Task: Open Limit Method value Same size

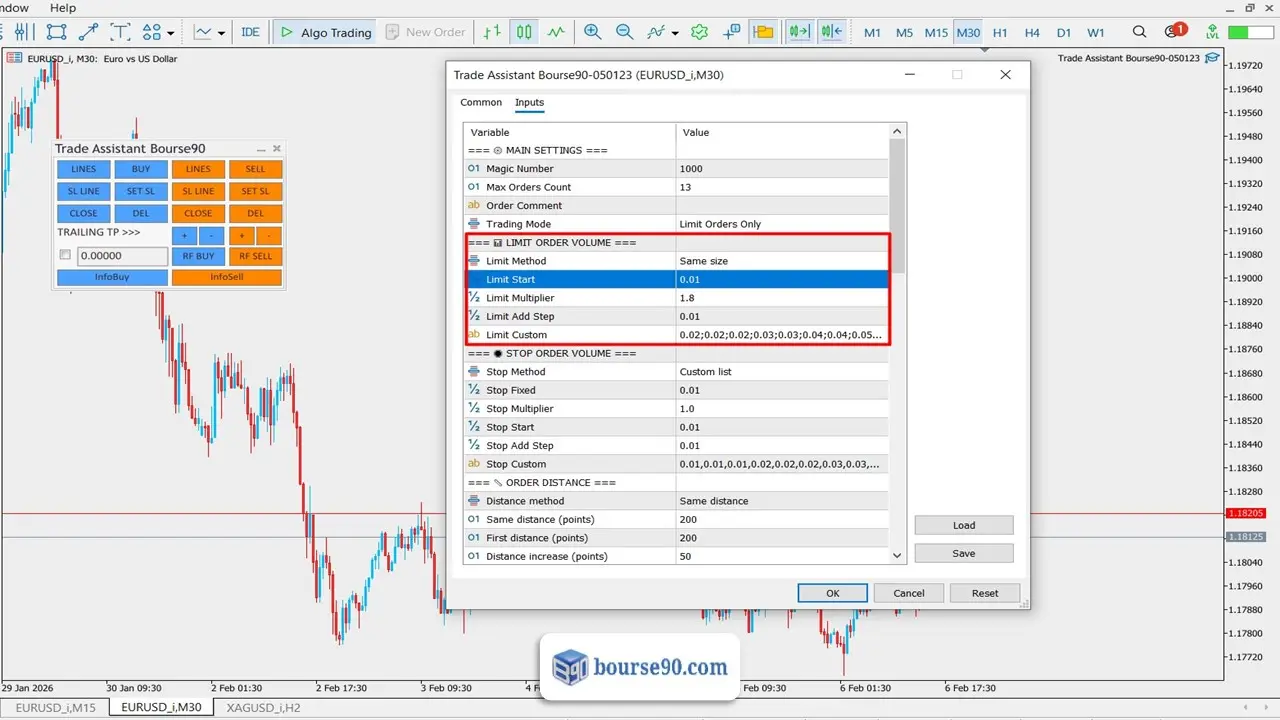Action: pos(782,261)
